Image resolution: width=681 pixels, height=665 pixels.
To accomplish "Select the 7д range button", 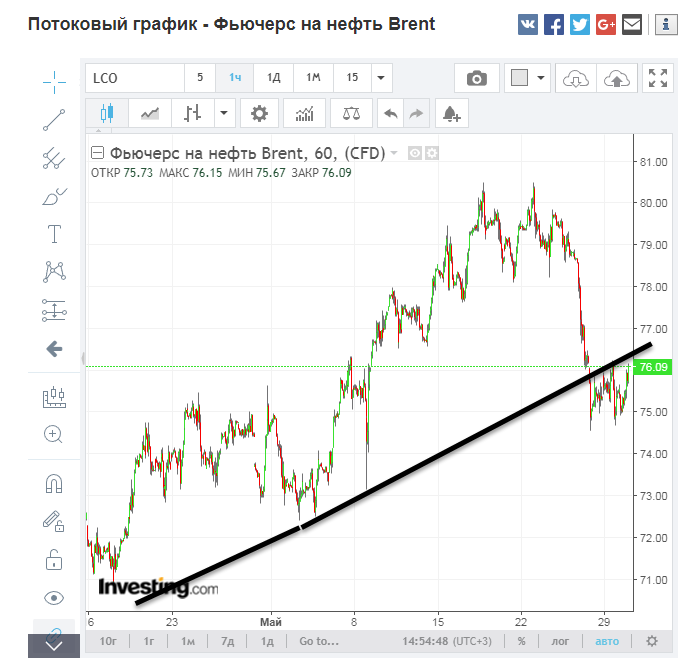I will (228, 641).
